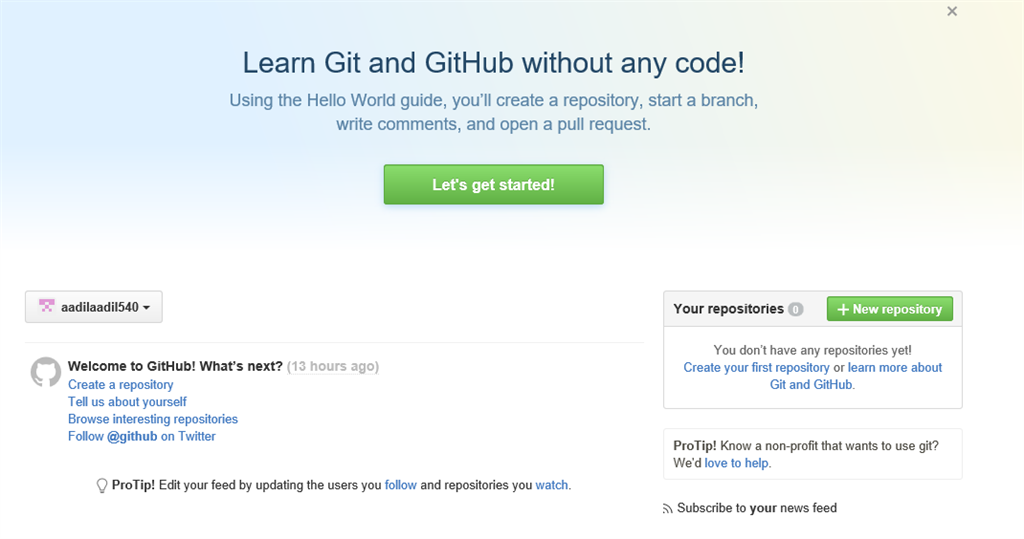Viewport: 1024px width, 539px height.
Task: Subscribe to your news feed link
Action: (x=757, y=508)
